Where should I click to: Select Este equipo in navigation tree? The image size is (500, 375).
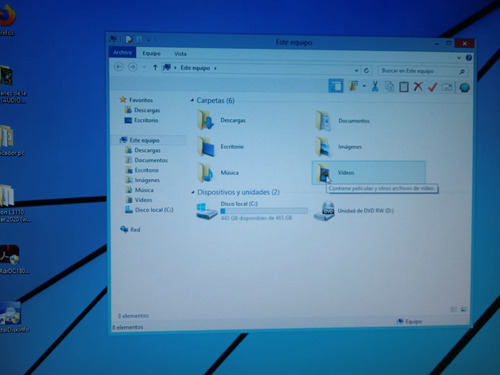[x=140, y=140]
